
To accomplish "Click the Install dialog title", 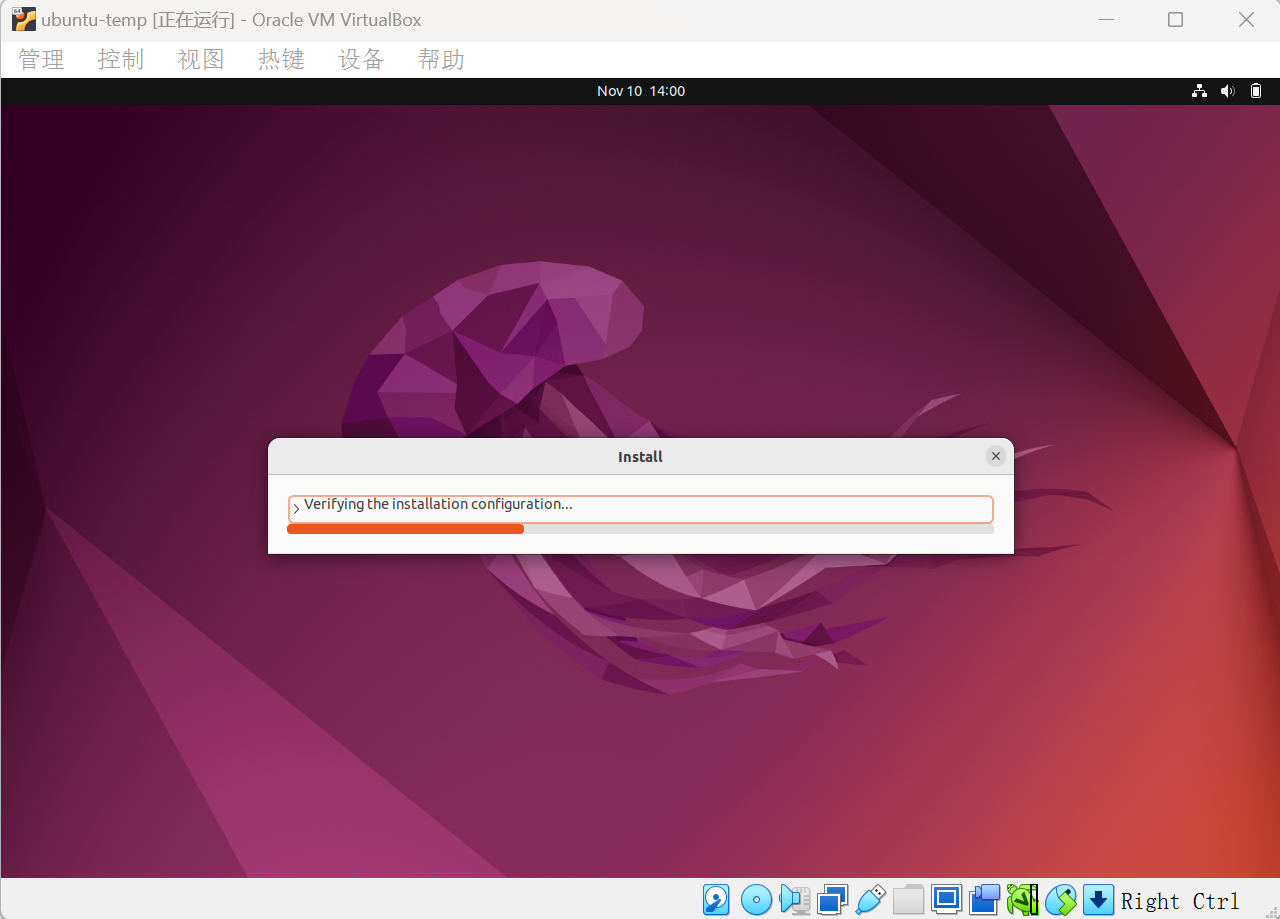I will tap(640, 457).
